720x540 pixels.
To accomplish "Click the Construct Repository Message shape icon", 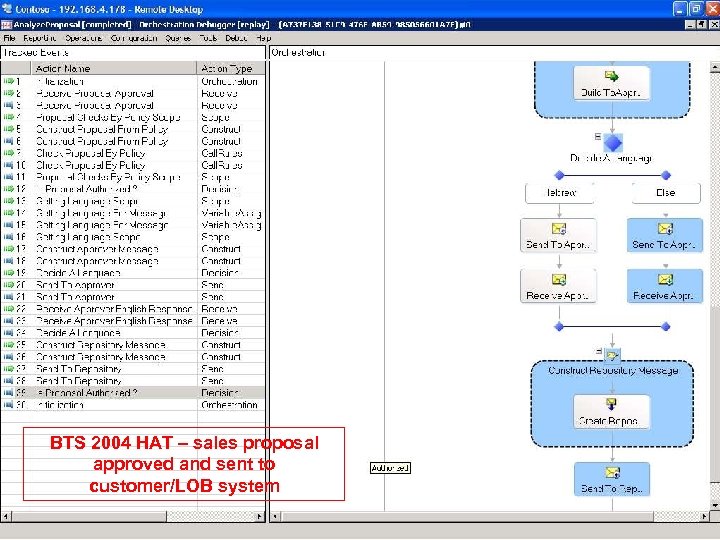I will (612, 354).
